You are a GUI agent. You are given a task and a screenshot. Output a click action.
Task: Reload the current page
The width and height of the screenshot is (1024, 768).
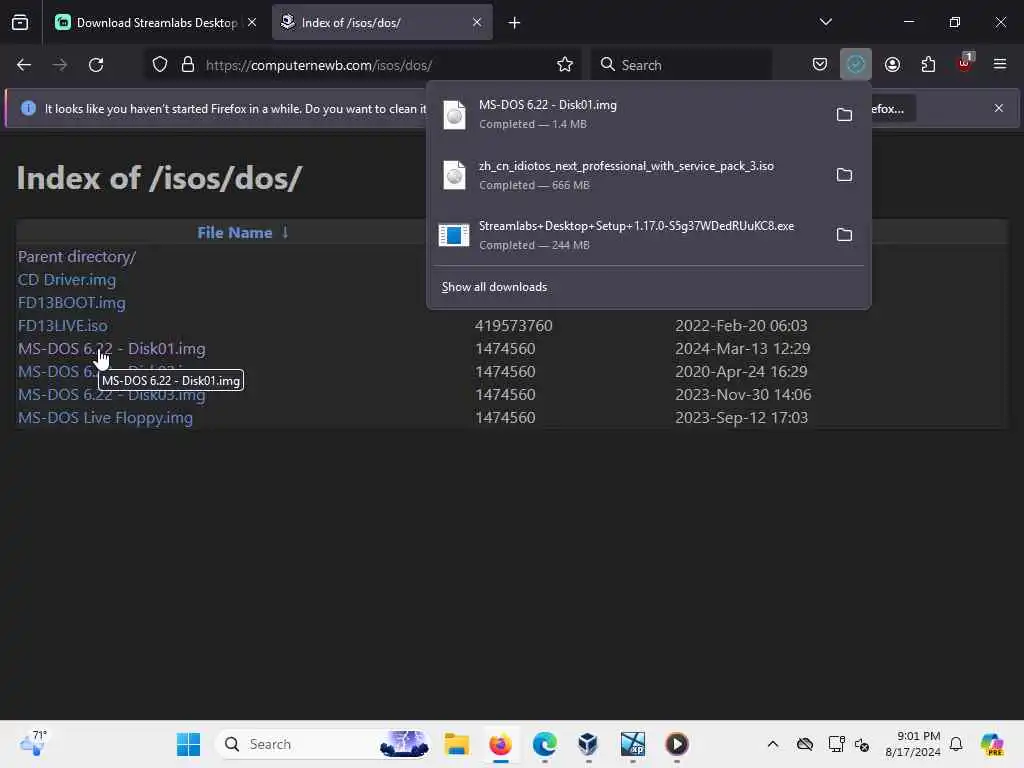[x=96, y=65]
